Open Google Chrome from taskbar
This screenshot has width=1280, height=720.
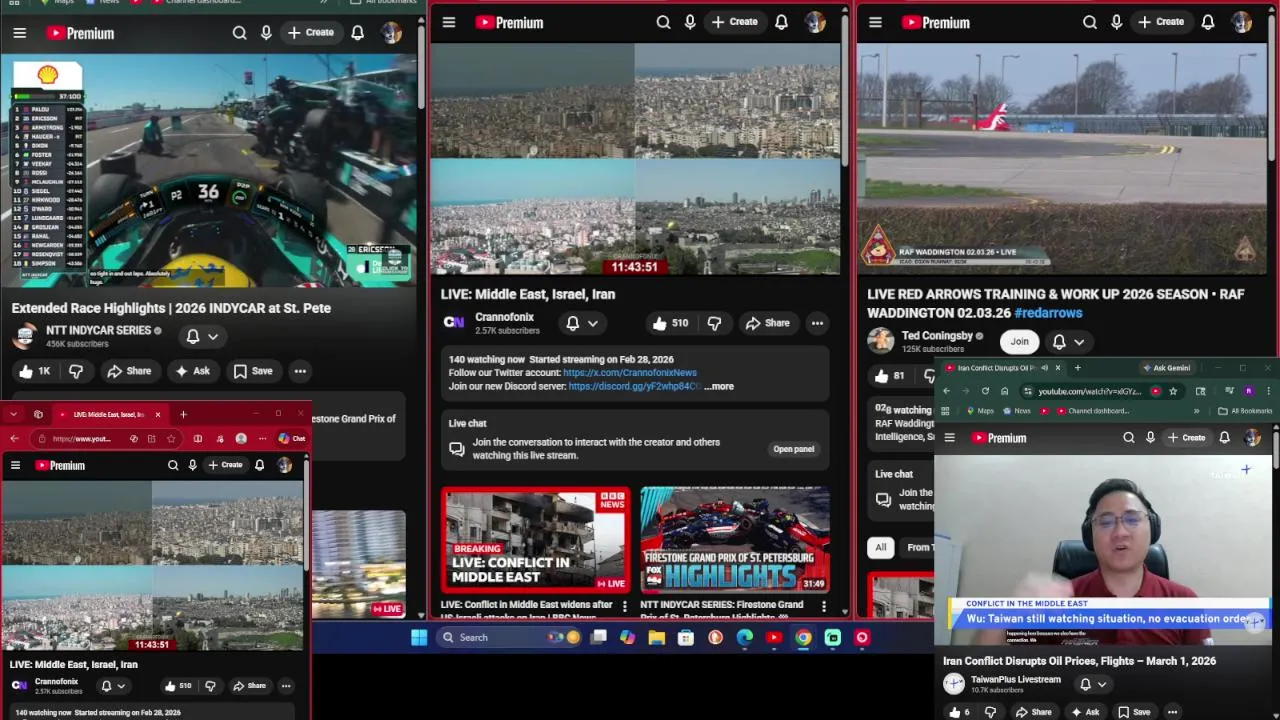click(x=803, y=637)
